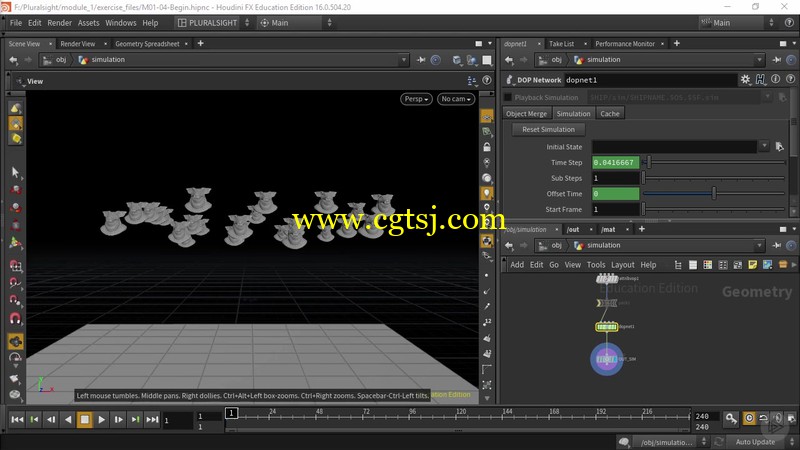Viewport: 800px width, 450px height.
Task: Expand the Initial State dropdown arrow
Action: click(764, 146)
